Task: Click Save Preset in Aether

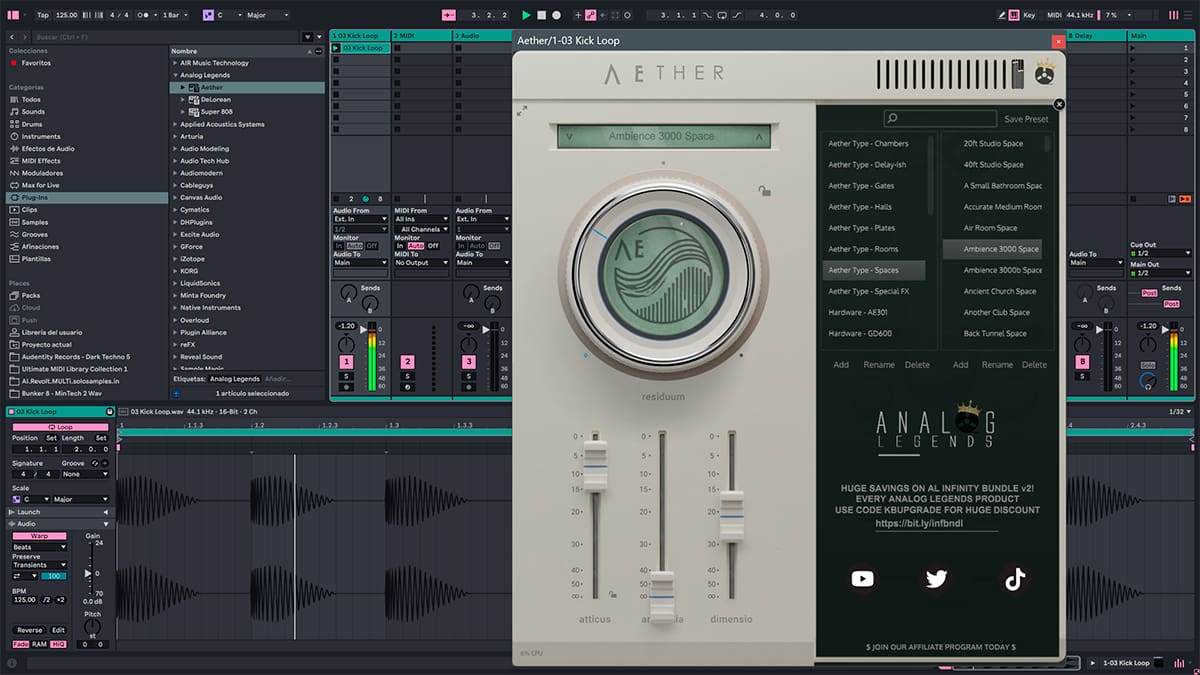Action: pyautogui.click(x=1026, y=119)
